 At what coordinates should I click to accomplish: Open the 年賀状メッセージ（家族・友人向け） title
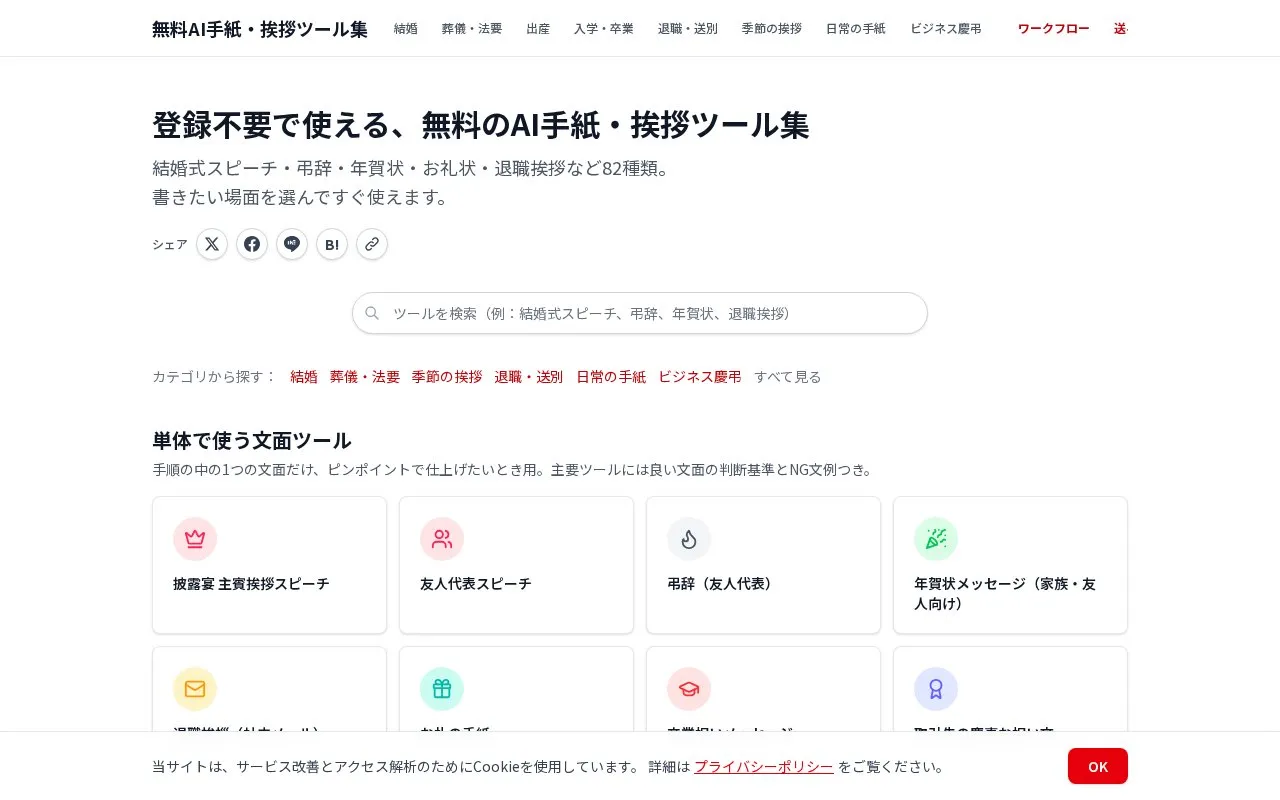coord(1005,594)
